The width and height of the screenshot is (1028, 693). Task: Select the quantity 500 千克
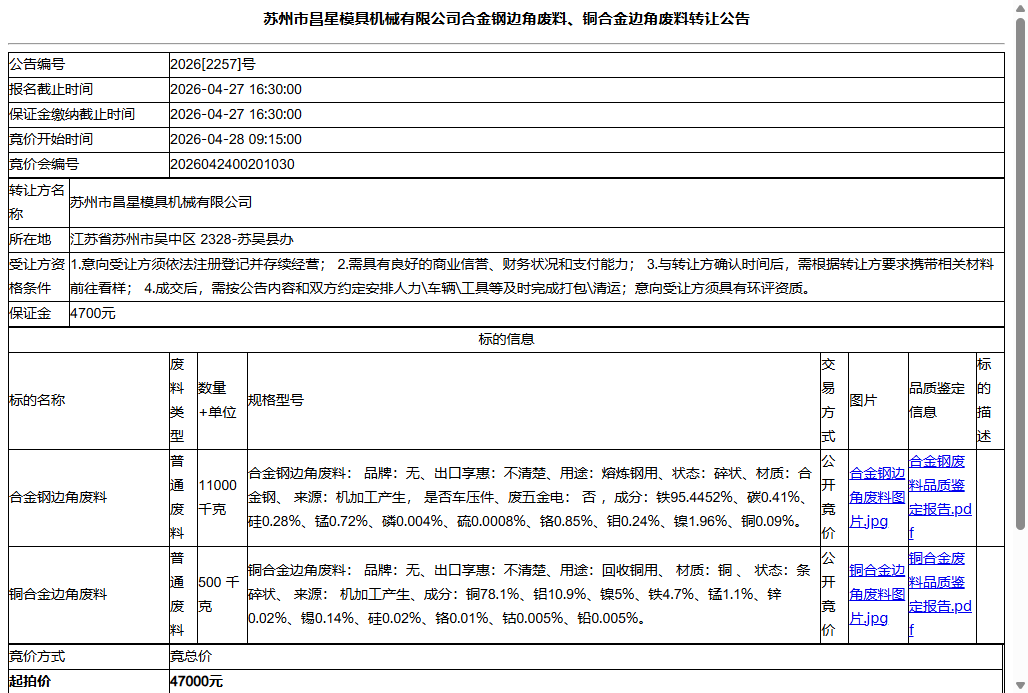(x=219, y=595)
